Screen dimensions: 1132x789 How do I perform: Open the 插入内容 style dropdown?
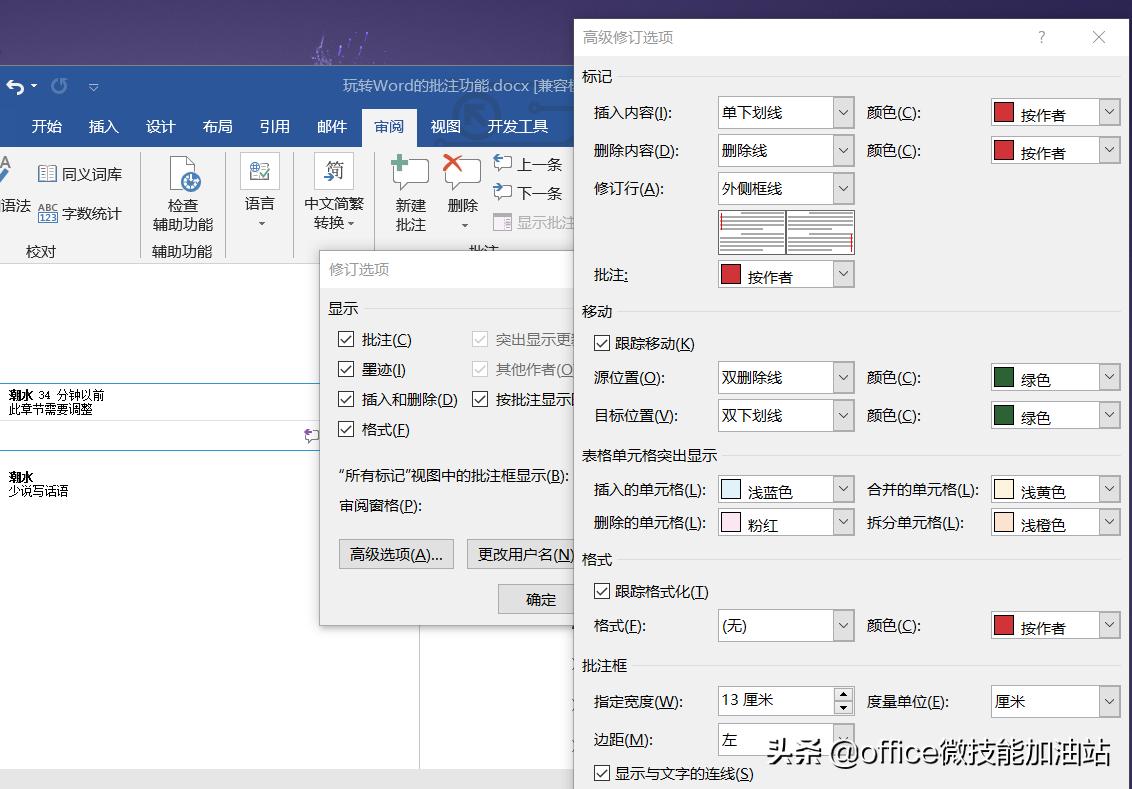click(x=843, y=112)
